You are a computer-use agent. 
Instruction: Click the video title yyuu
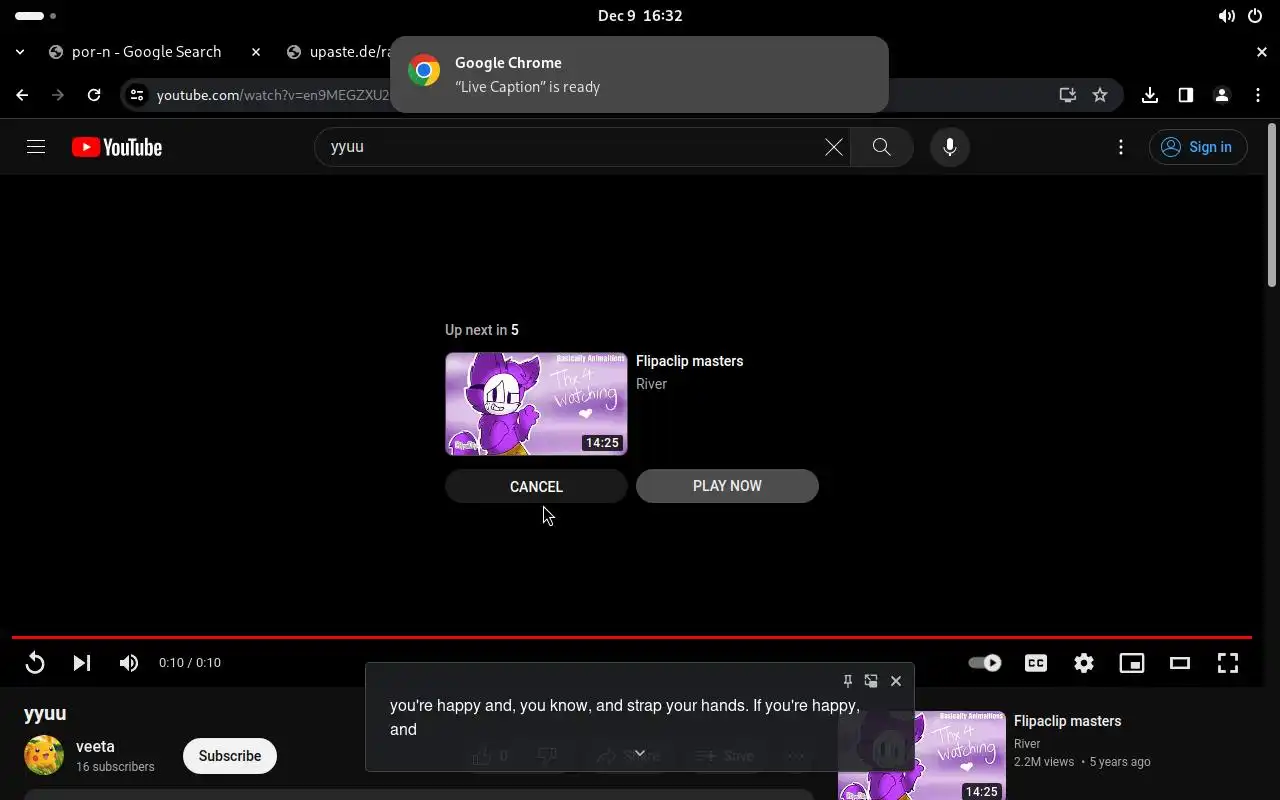[45, 713]
